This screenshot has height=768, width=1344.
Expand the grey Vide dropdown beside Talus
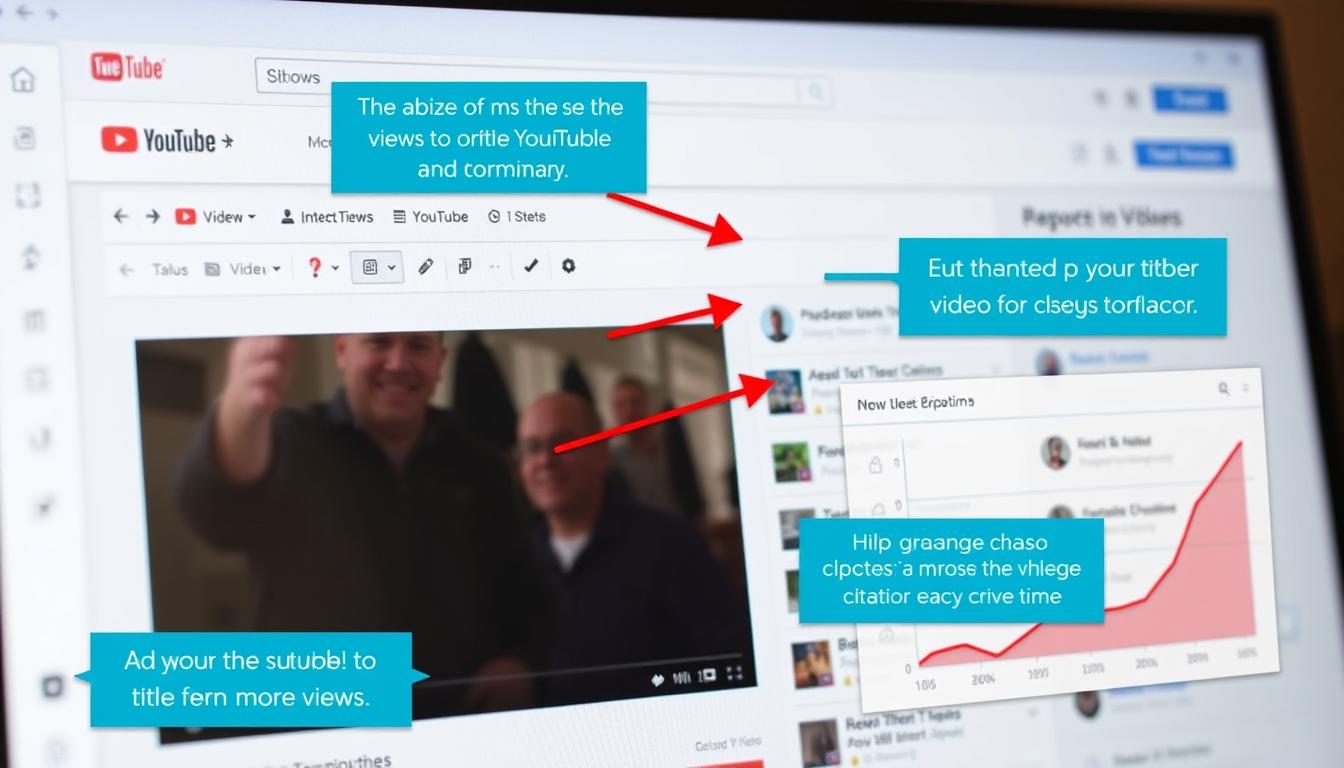pyautogui.click(x=242, y=268)
